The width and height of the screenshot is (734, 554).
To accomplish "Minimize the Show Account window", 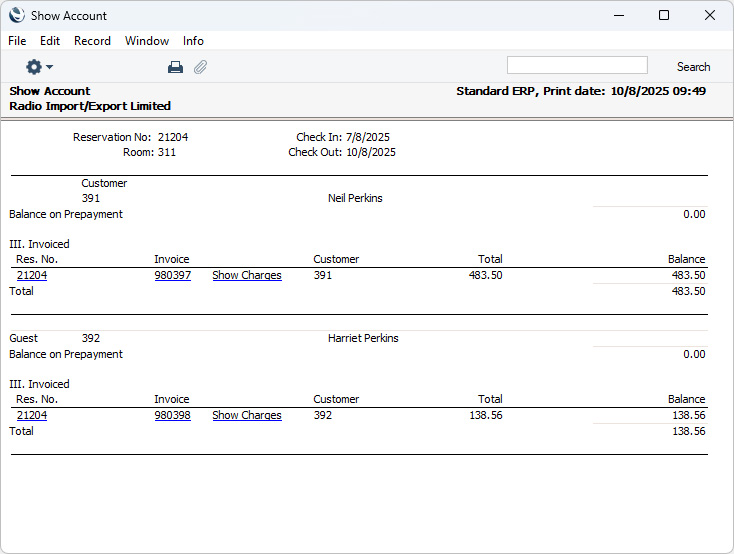I will 619,15.
